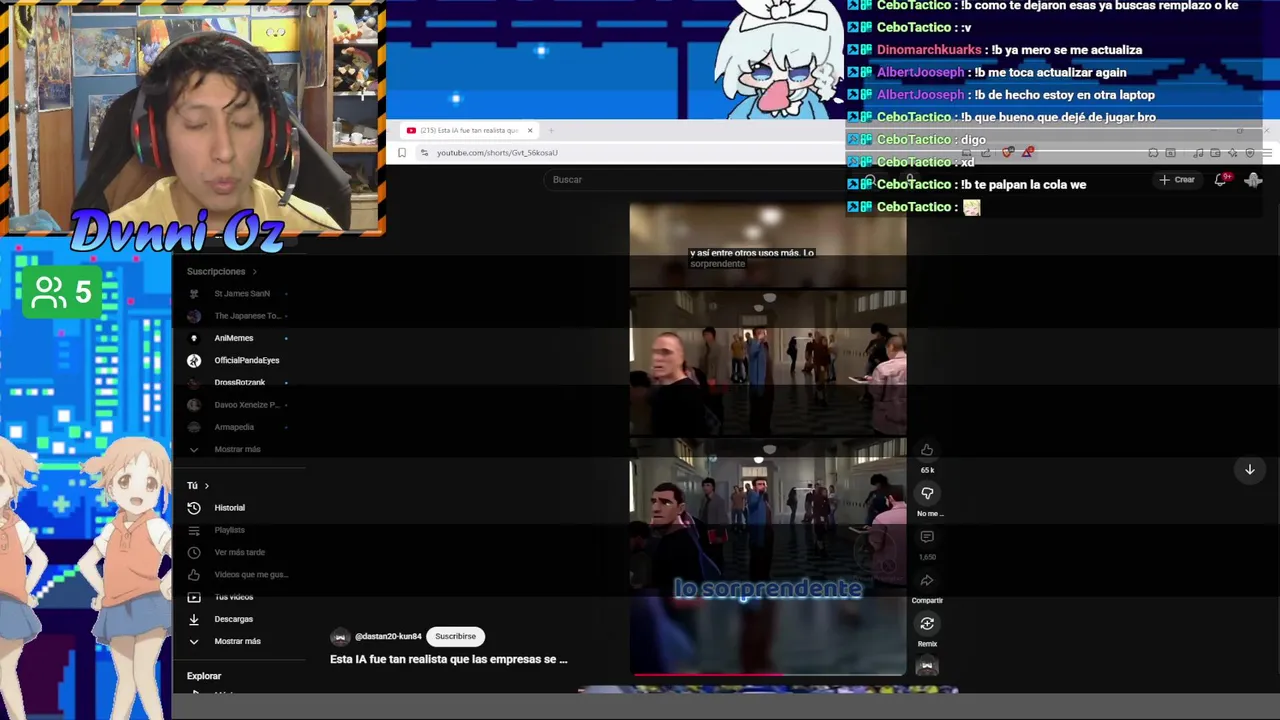Click the Brave rewards triangle icon
The height and width of the screenshot is (720, 1280).
click(1027, 153)
